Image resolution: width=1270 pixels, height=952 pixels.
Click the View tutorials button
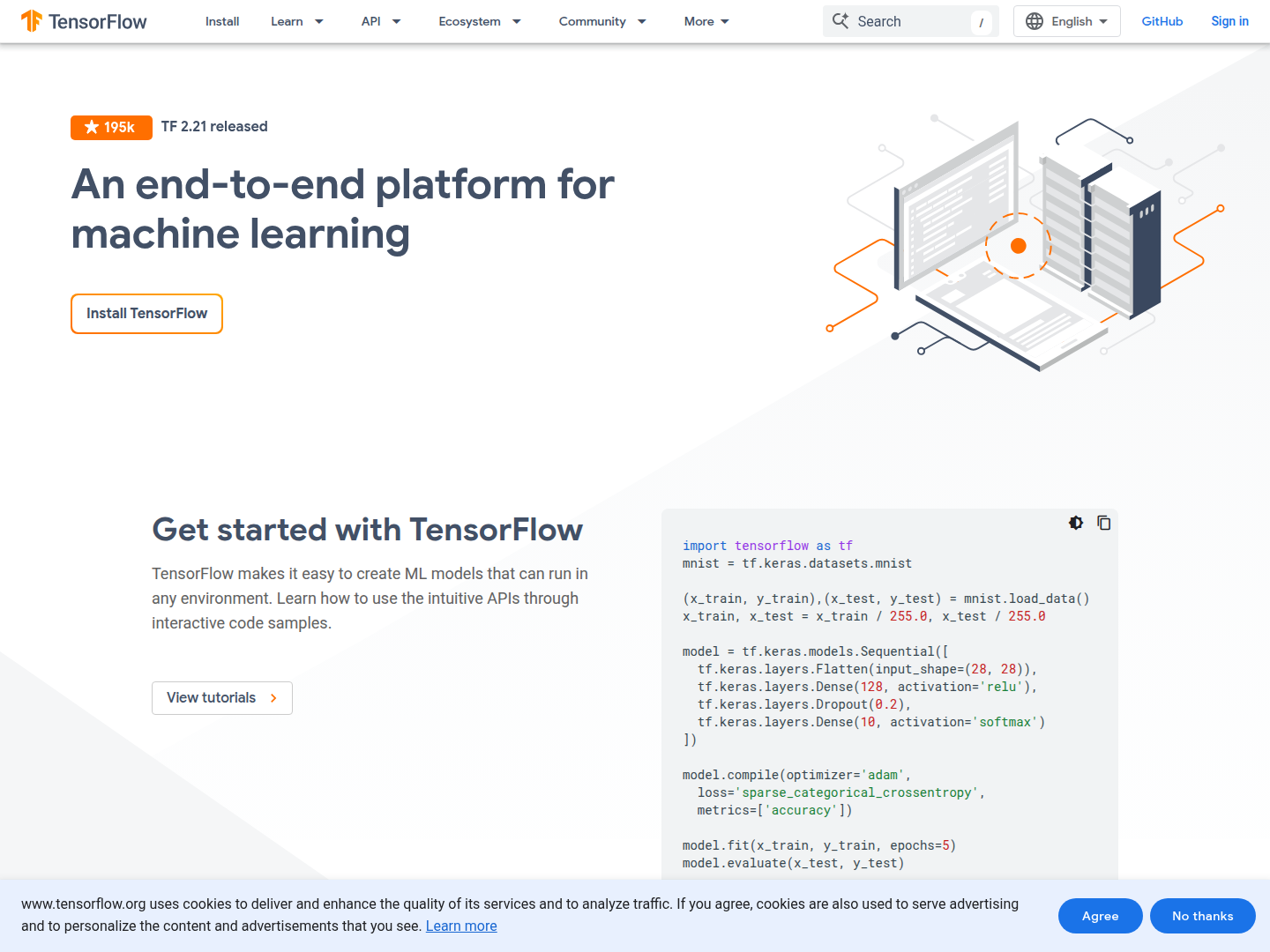point(222,698)
